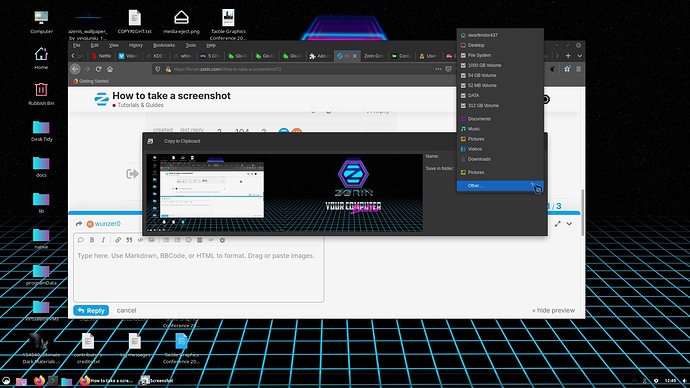Insert a hyperlink with the link icon
Screen dimensions: 690x388
(118, 240)
